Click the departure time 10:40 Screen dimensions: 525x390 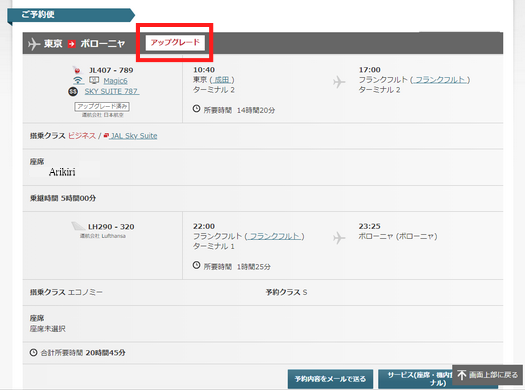click(204, 70)
